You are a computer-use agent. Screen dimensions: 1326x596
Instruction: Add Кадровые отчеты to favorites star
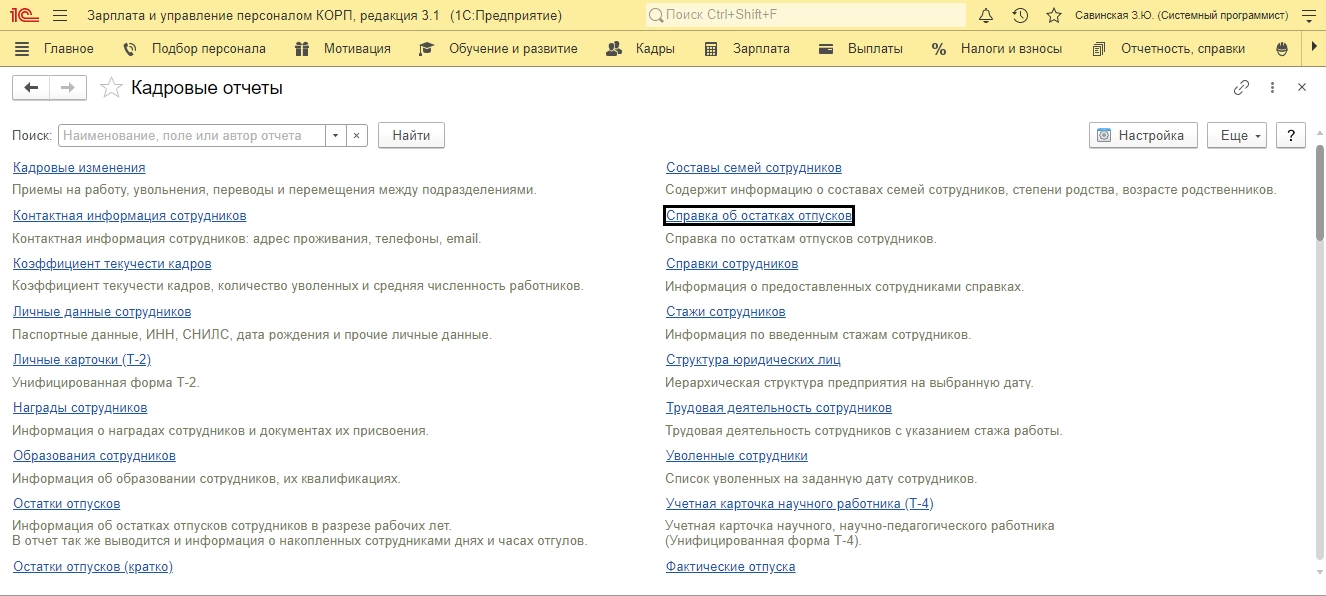point(112,88)
